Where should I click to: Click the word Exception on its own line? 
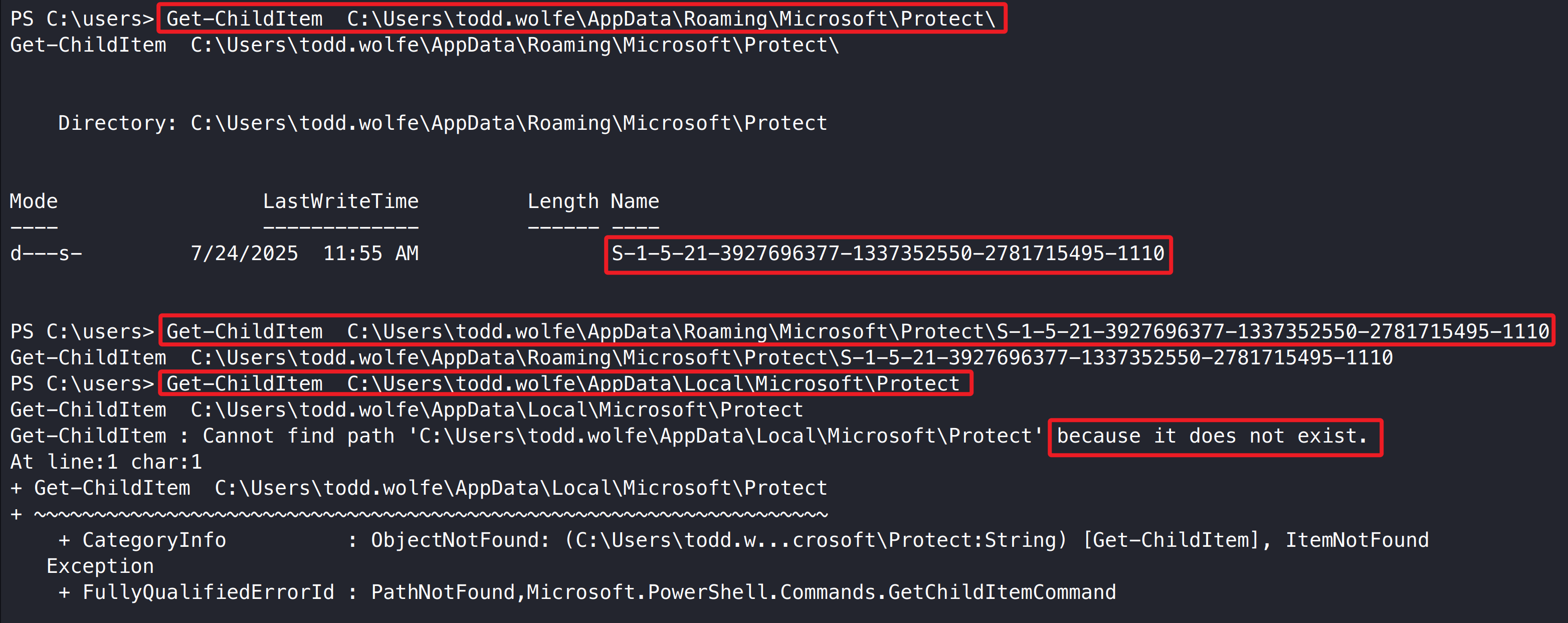pos(100,566)
